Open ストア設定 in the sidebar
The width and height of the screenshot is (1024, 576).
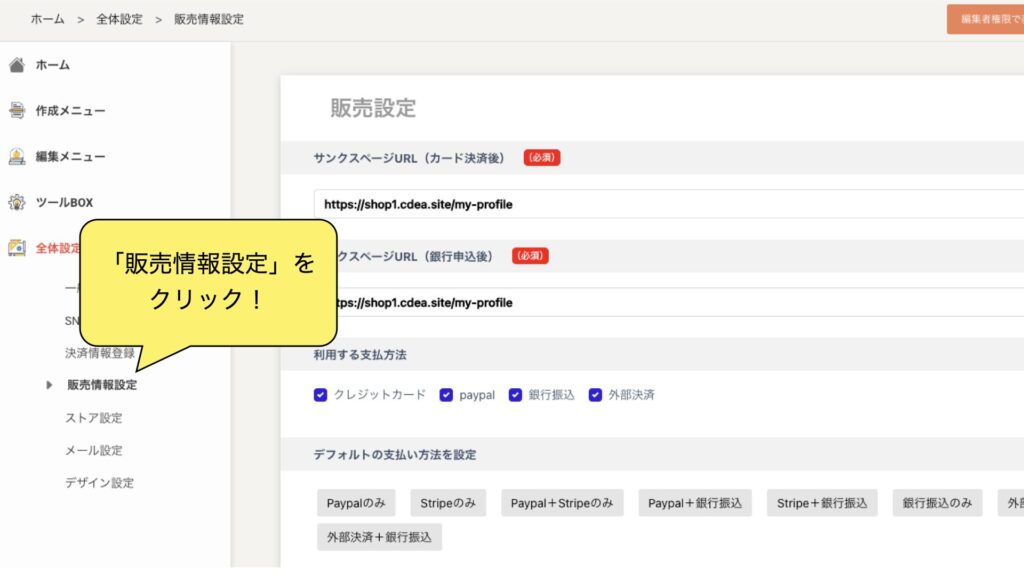click(93, 418)
